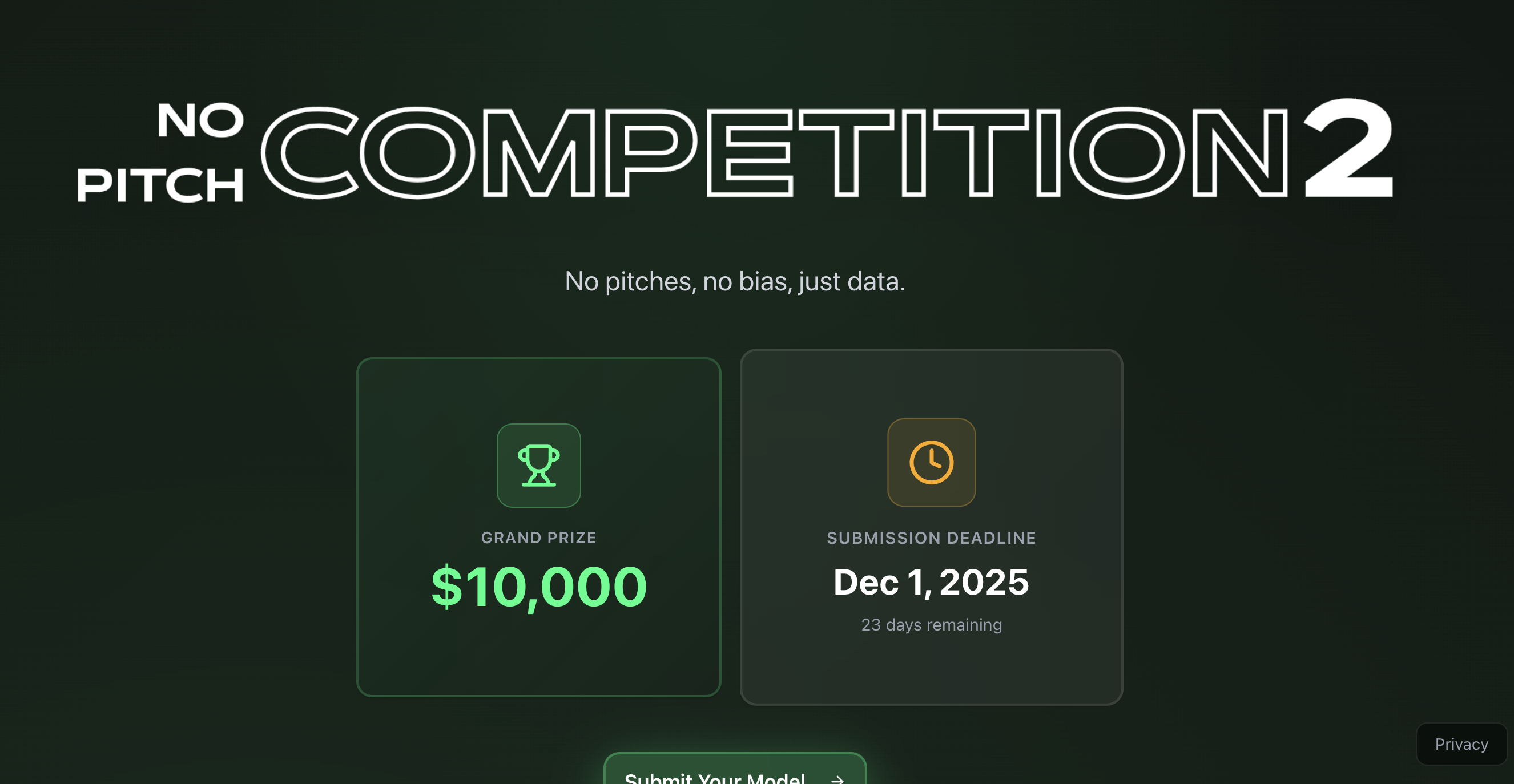Screen dimensions: 1514x784
Task: Click the word PITCH in the title
Action: 160,185
